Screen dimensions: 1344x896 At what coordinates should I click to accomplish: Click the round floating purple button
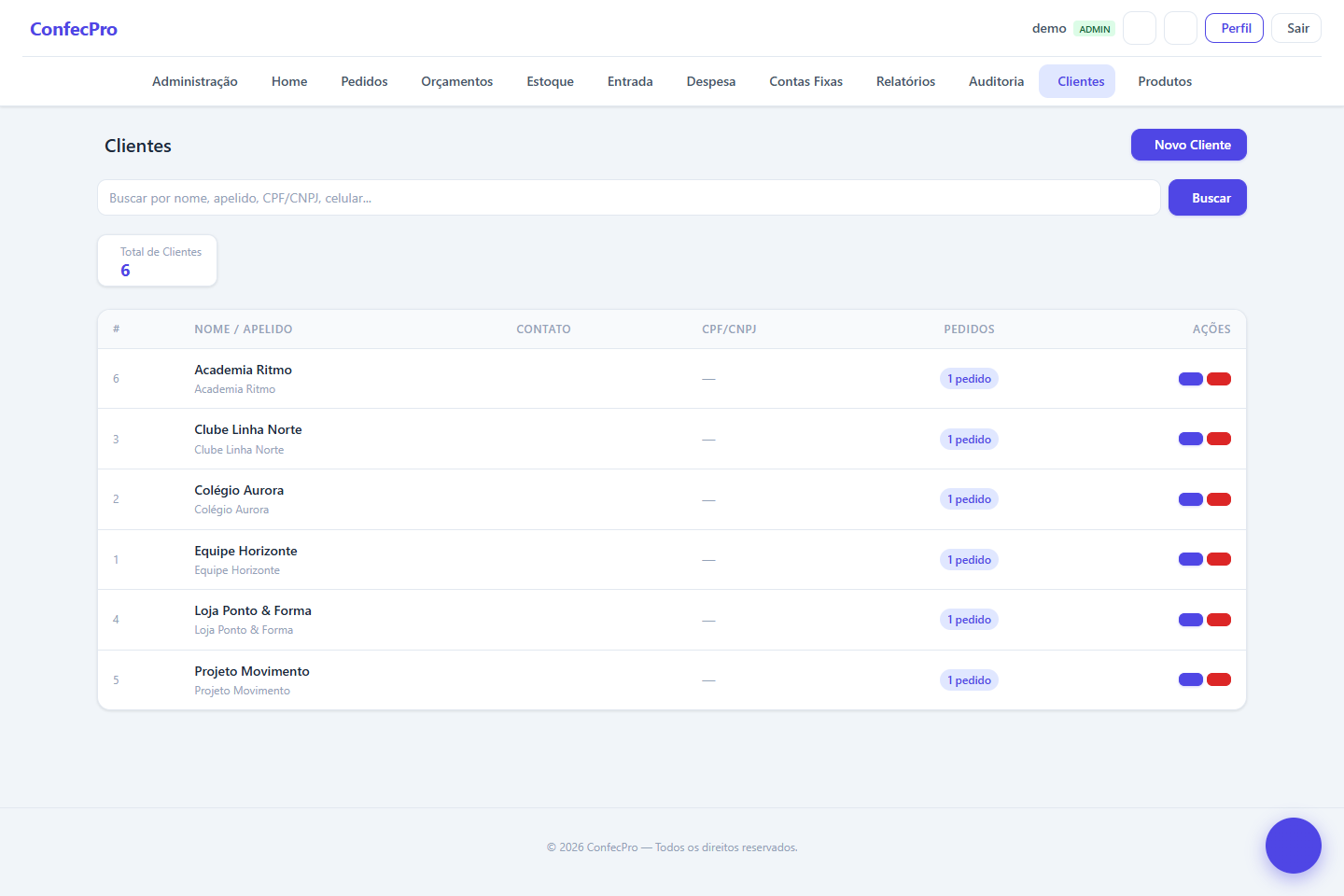(1294, 846)
